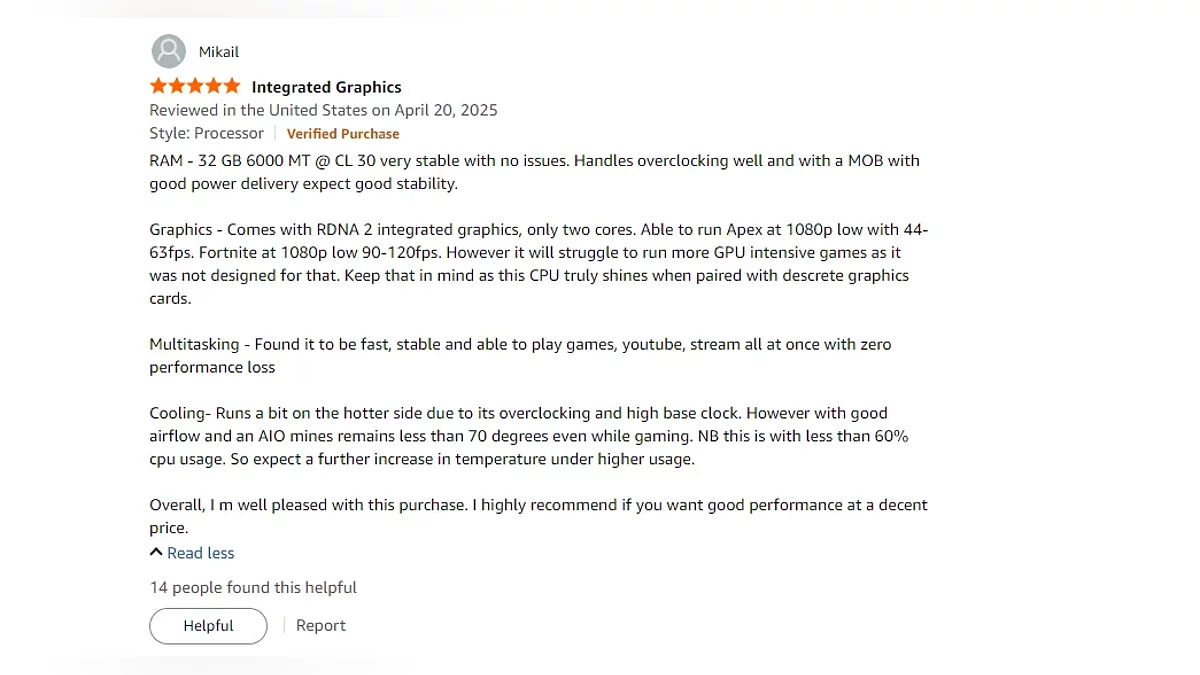Open the "Integrated Graphics" review title
The image size is (1200, 675).
(326, 87)
